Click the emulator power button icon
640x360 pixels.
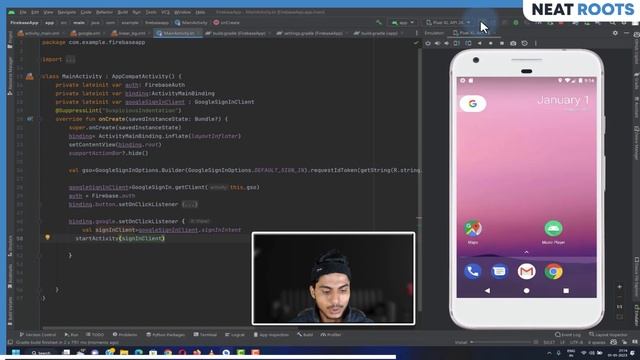[x=428, y=43]
